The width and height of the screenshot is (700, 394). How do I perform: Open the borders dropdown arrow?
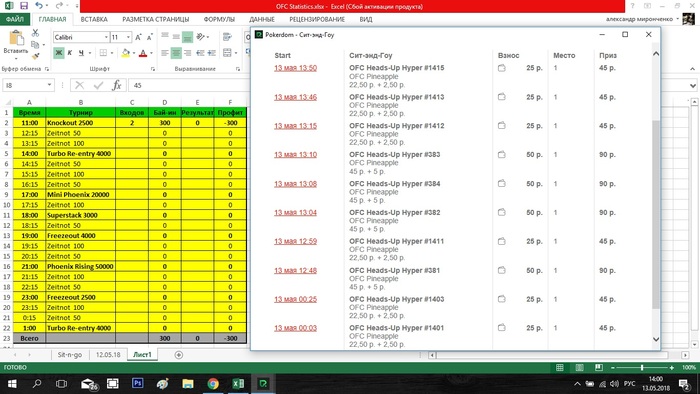pos(112,53)
